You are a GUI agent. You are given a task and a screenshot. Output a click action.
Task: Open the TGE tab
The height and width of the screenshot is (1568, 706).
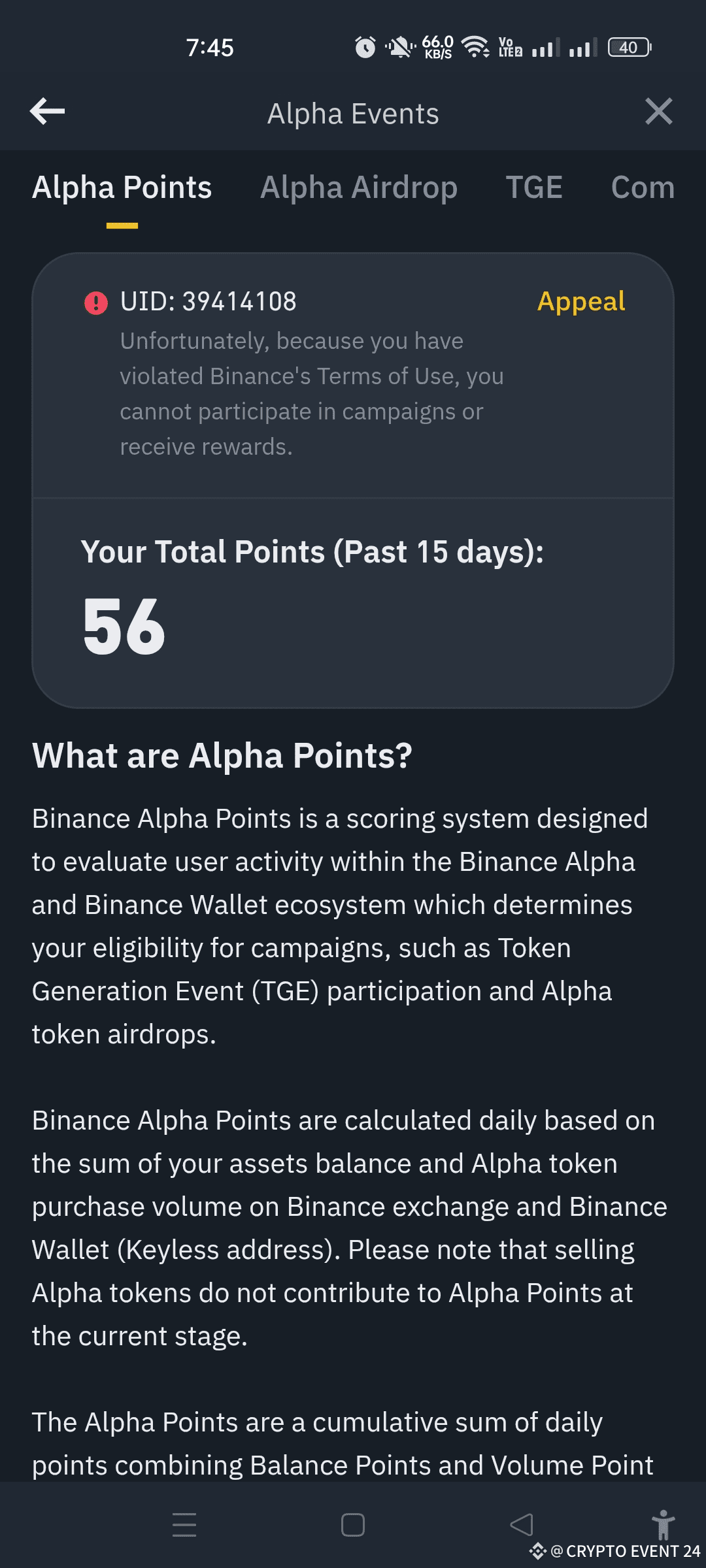tap(534, 188)
